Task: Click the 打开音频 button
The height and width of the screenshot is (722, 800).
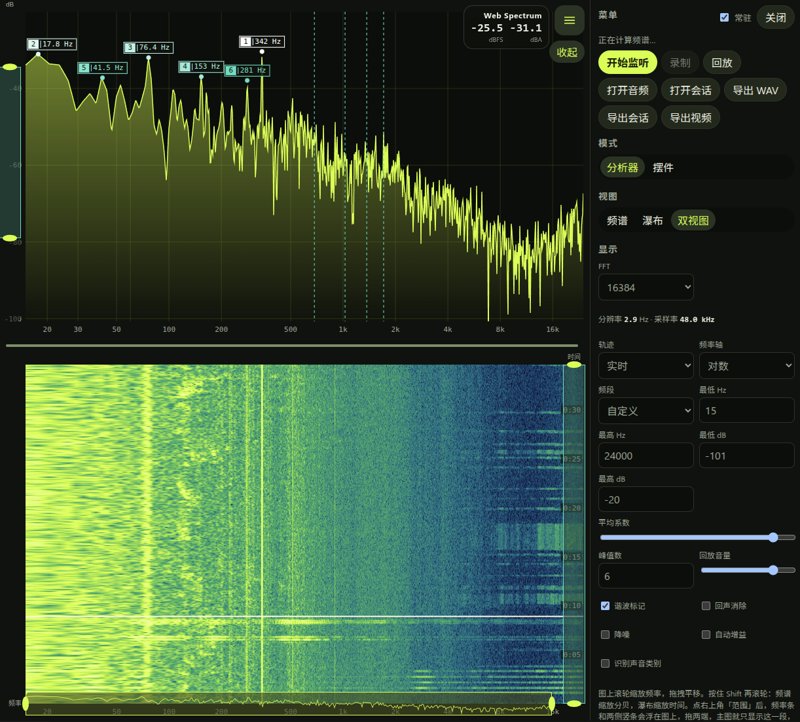Action: coord(628,90)
